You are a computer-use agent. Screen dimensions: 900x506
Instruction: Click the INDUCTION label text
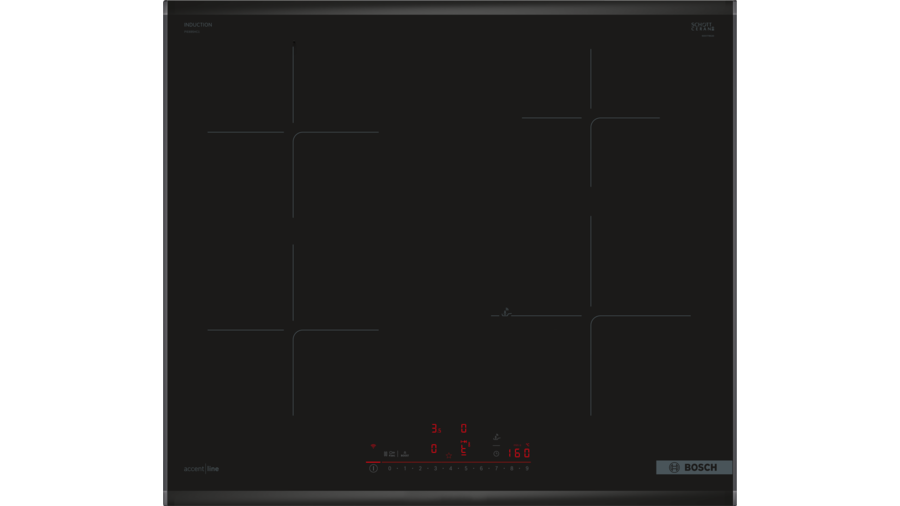click(x=198, y=25)
